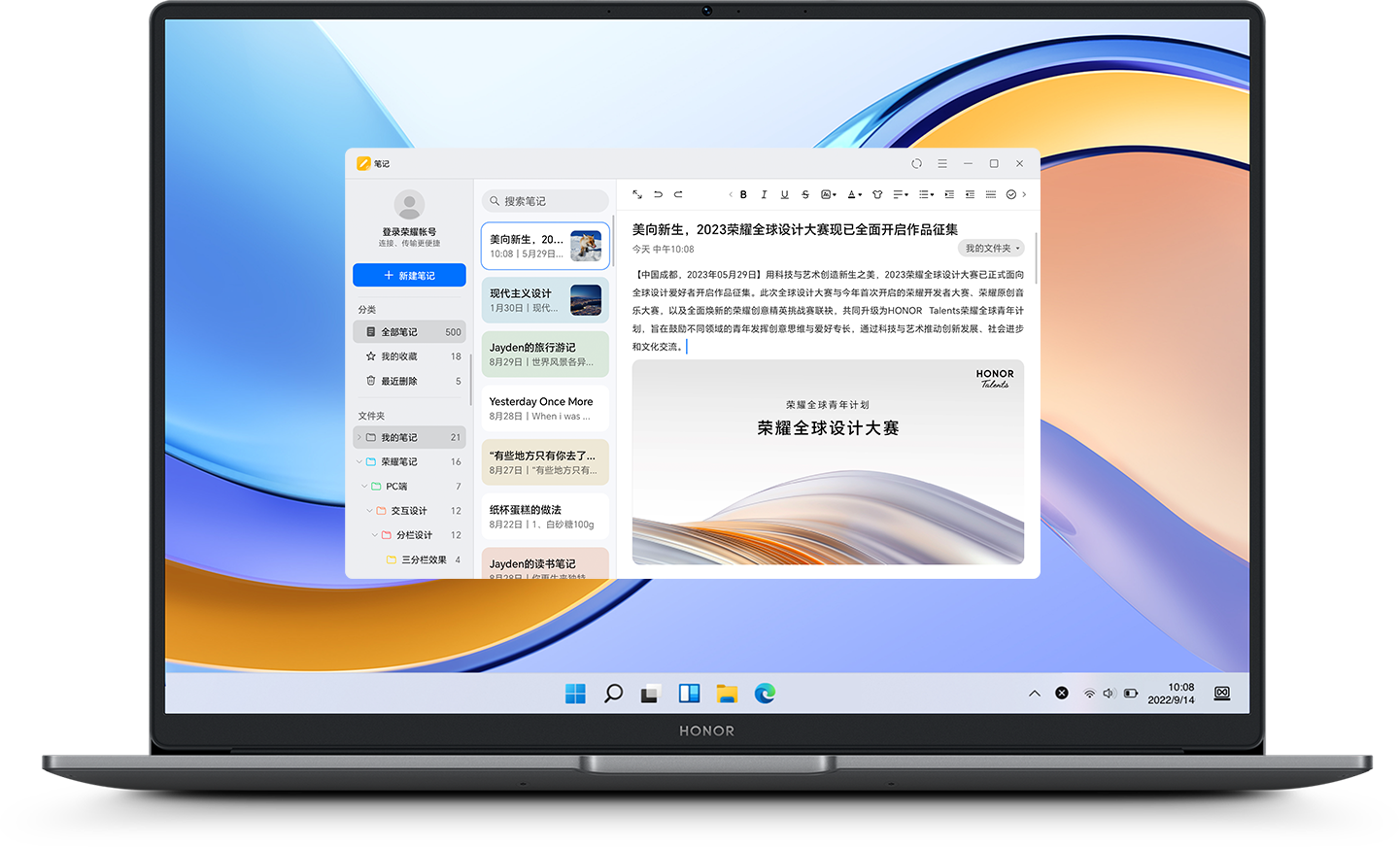The height and width of the screenshot is (847, 1400).
Task: Click the sync icon in title bar
Action: coord(916,163)
